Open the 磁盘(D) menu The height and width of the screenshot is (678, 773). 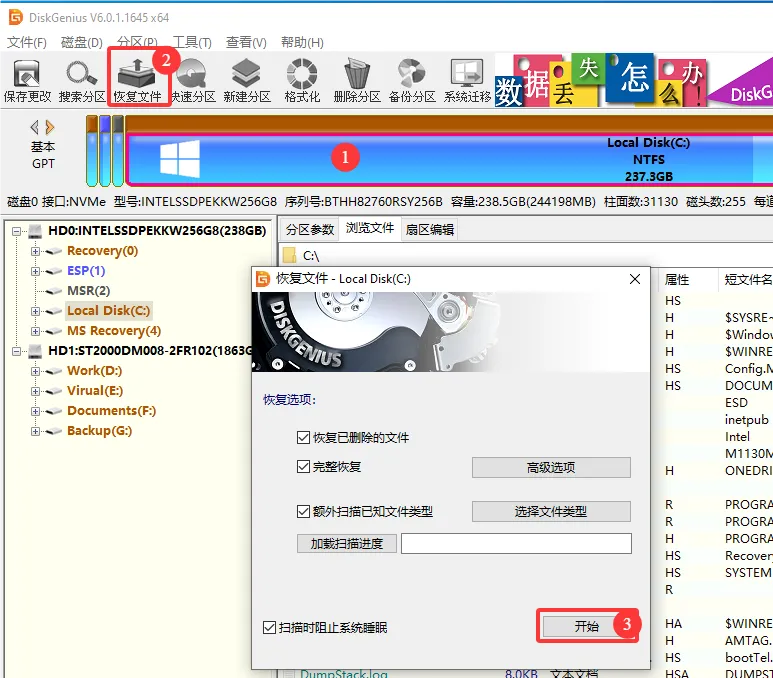(x=81, y=42)
